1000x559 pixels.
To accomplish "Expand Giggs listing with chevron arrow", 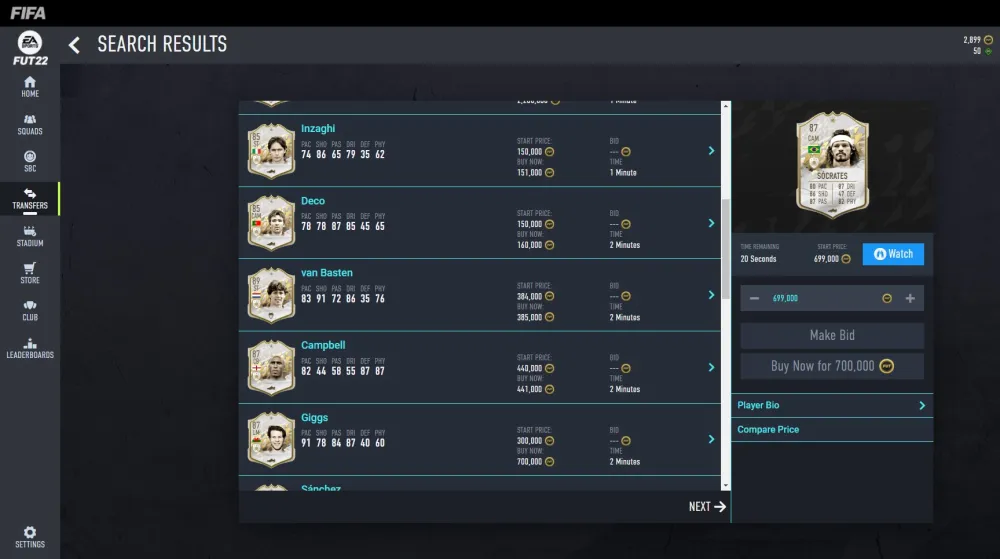I will point(711,440).
